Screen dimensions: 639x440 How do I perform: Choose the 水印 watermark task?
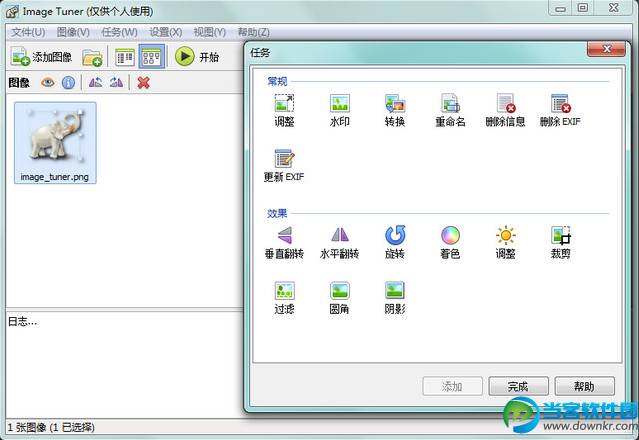click(x=339, y=110)
